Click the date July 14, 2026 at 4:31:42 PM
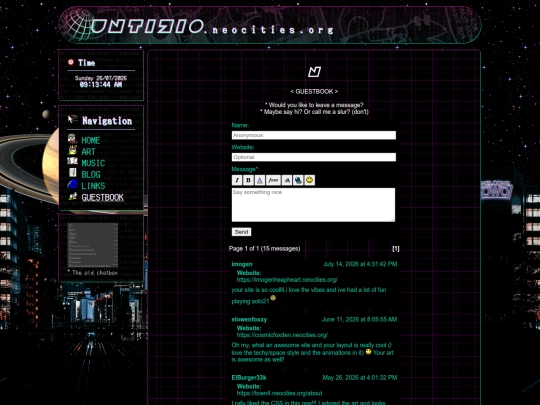 click(x=360, y=264)
